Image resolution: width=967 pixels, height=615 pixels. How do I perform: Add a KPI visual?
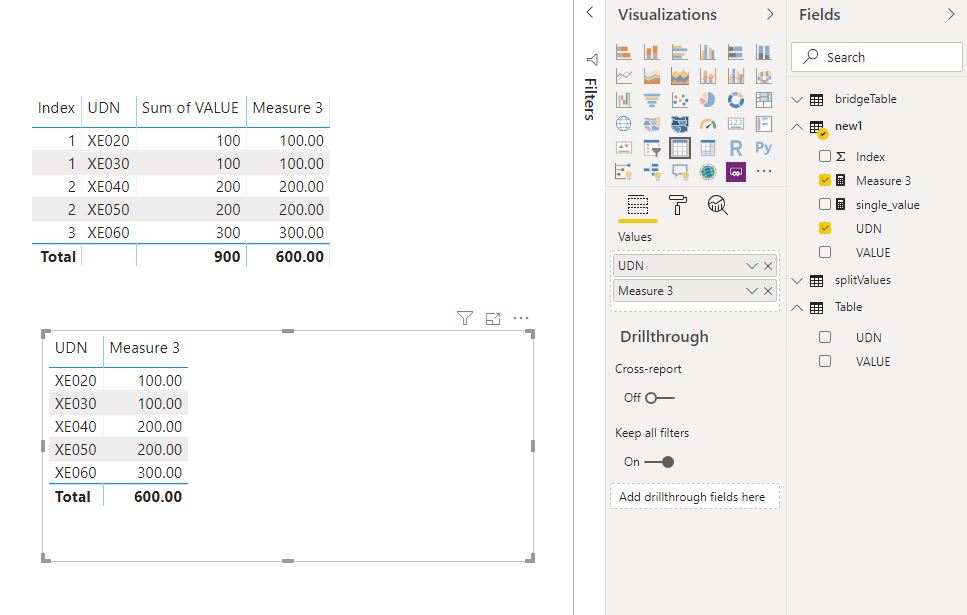coord(623,148)
